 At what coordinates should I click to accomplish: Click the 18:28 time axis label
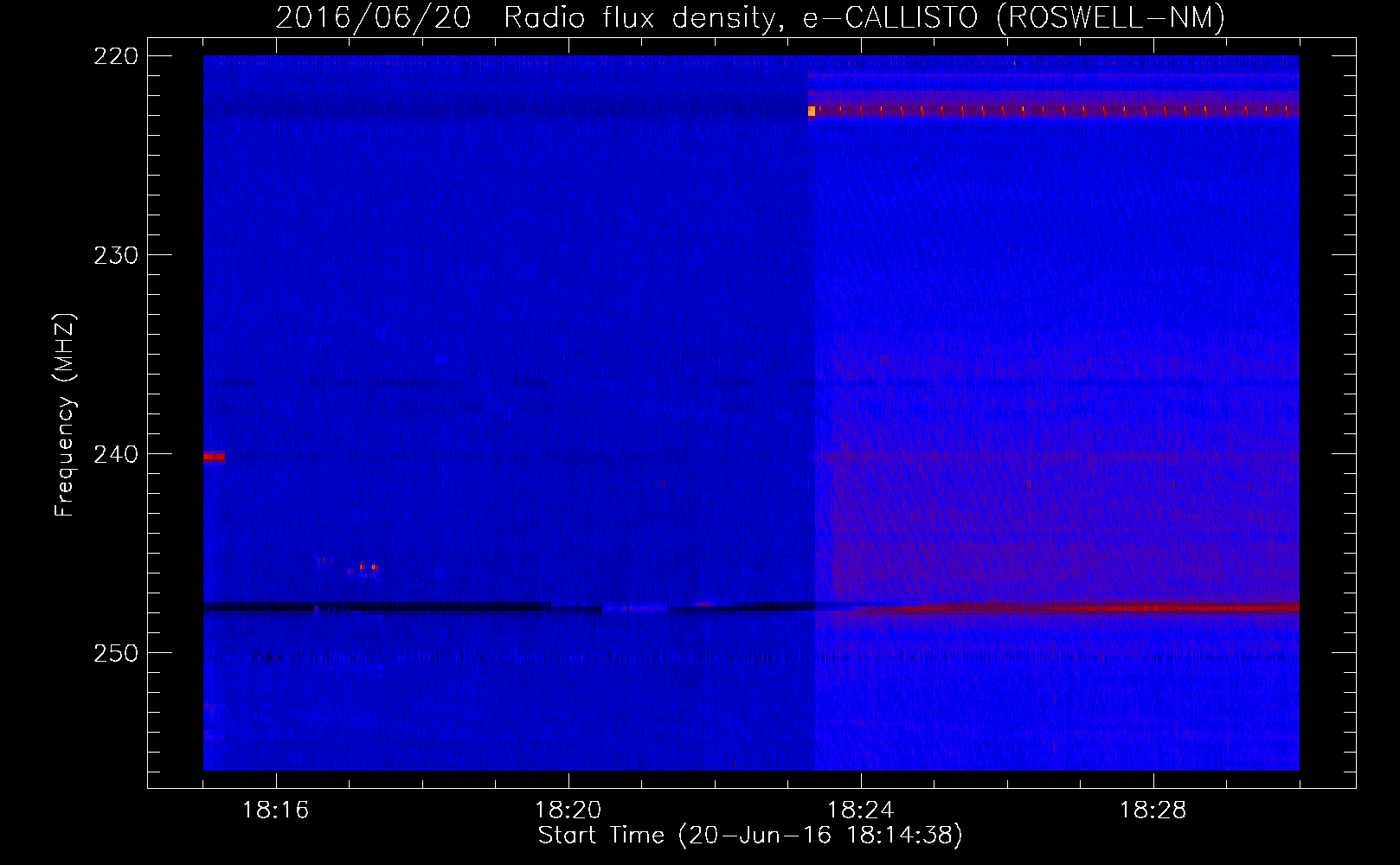pyautogui.click(x=1153, y=811)
